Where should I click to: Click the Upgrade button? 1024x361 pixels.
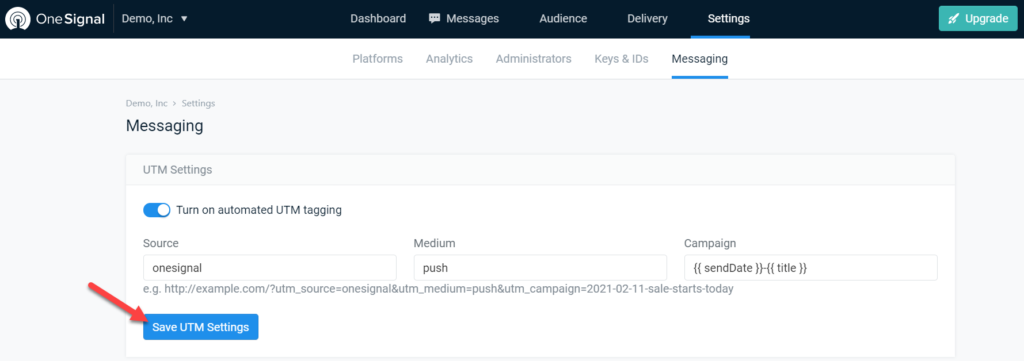[978, 19]
